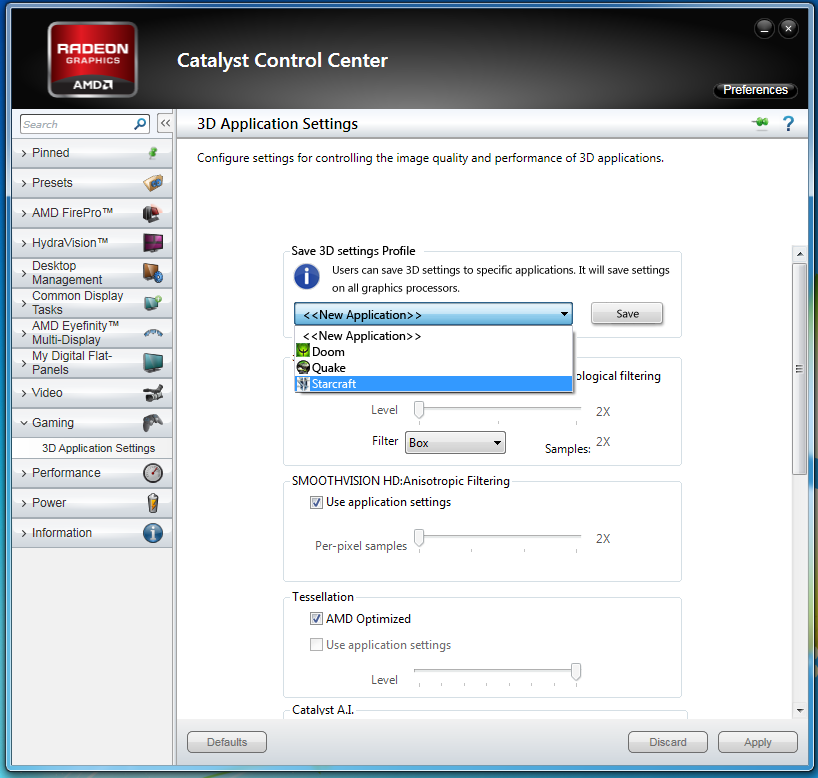
Task: Toggle the AMD Optimized checkbox
Action: point(317,619)
